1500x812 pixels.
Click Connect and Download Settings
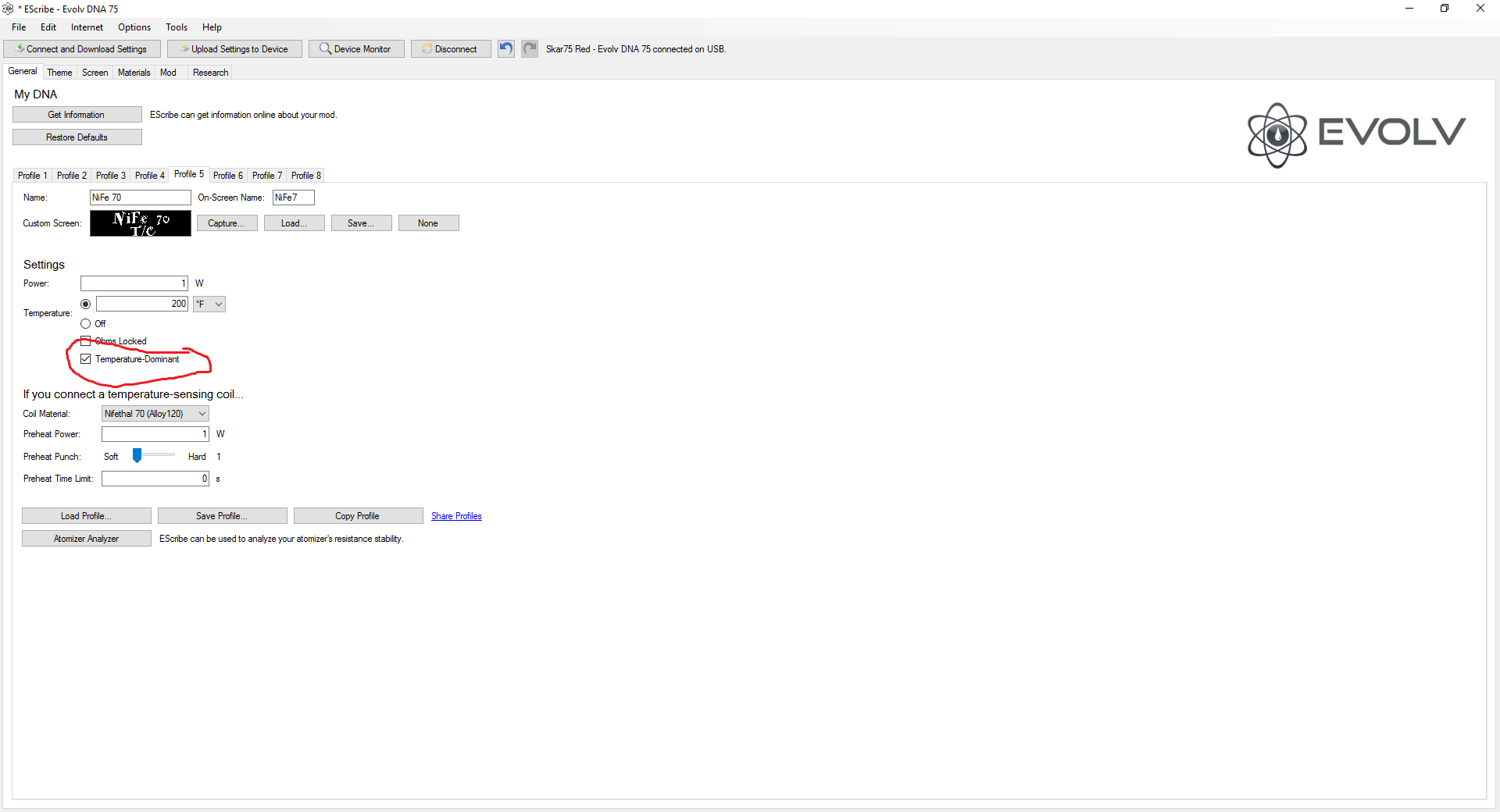82,49
